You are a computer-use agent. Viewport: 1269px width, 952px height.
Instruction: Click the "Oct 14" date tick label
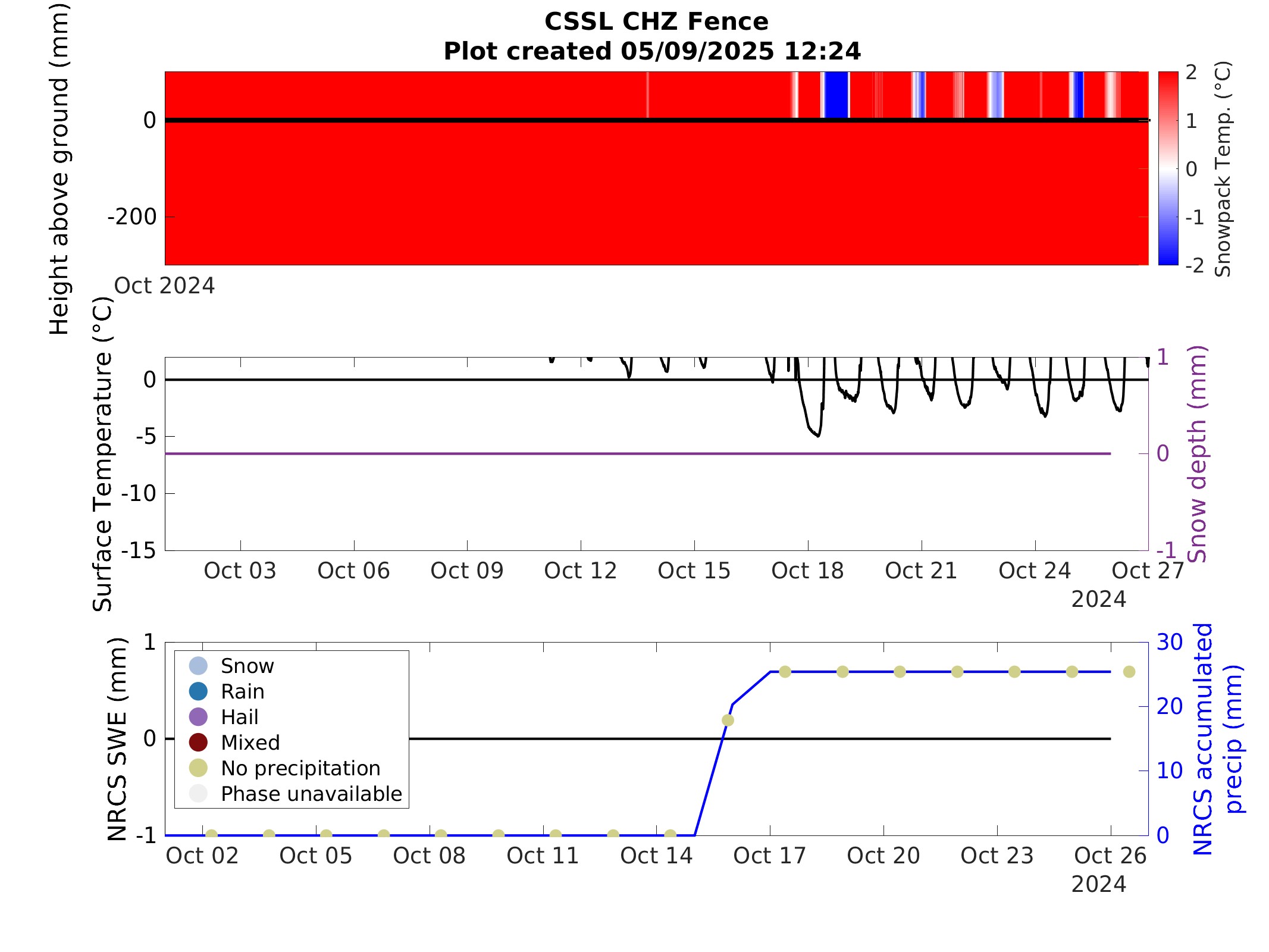coord(657,856)
